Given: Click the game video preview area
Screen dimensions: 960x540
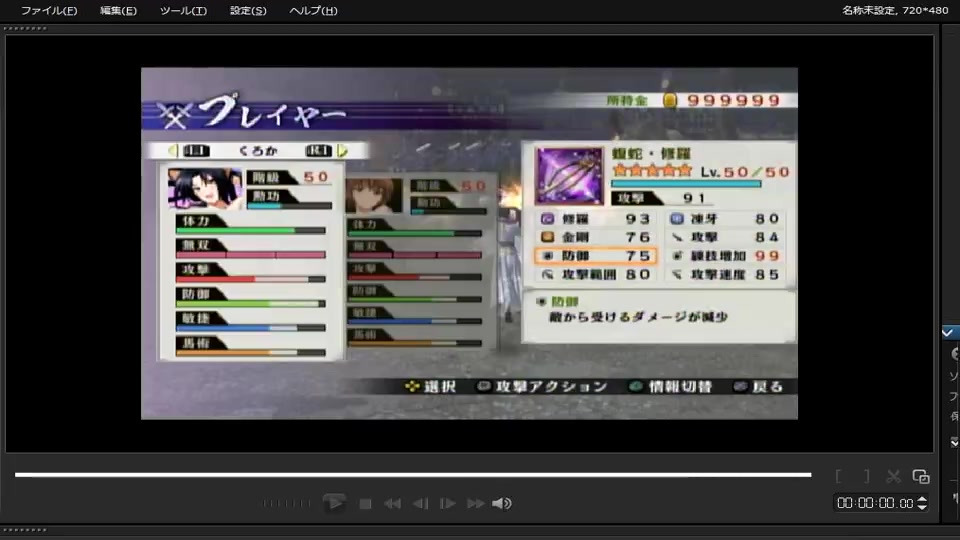Looking at the screenshot, I should click(x=469, y=243).
